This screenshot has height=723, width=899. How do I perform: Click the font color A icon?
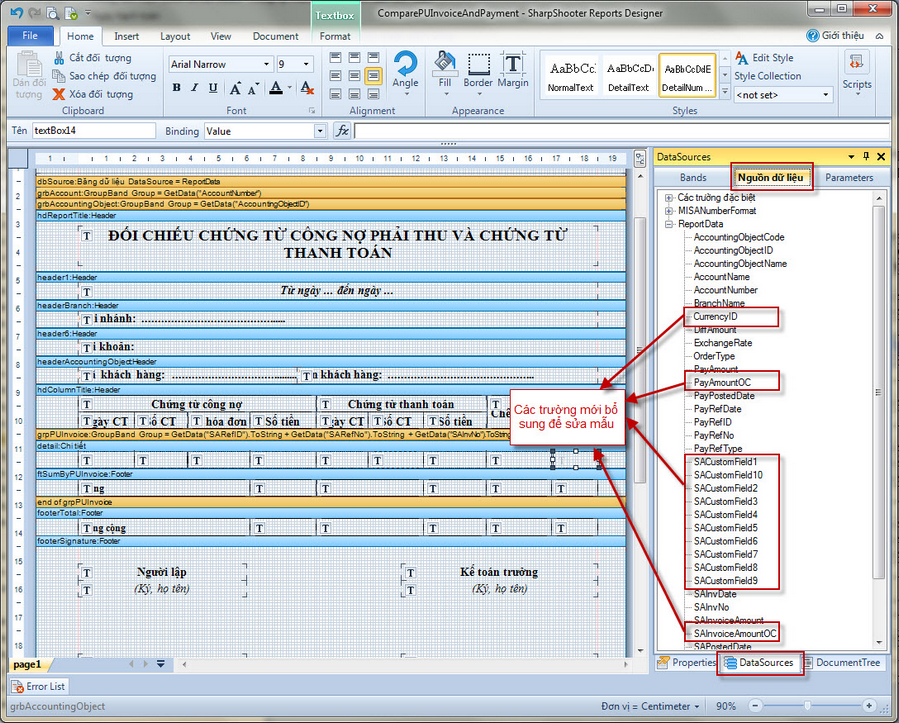[276, 88]
